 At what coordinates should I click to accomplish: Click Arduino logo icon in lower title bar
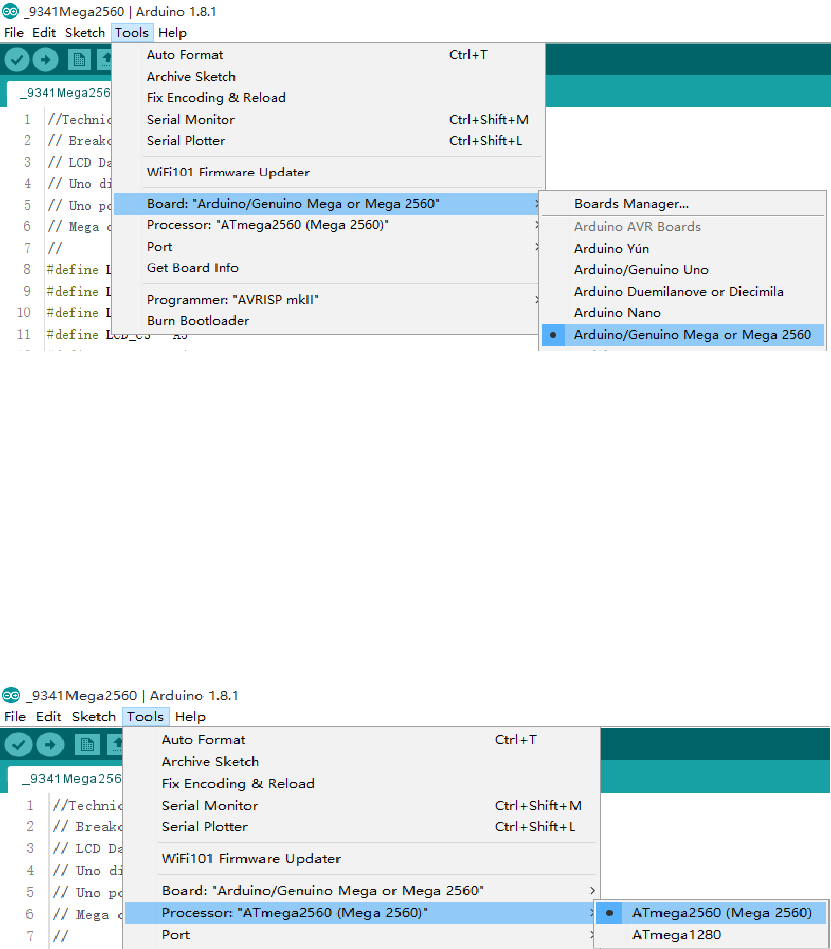coord(11,695)
